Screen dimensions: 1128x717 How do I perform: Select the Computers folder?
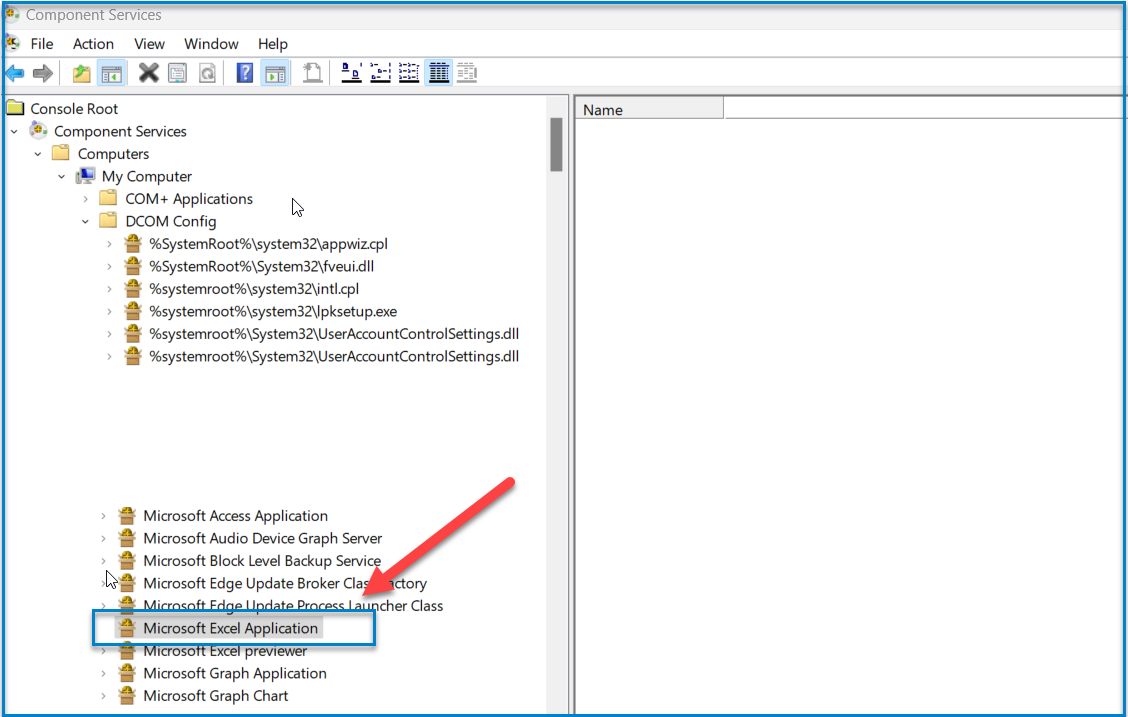coord(113,154)
